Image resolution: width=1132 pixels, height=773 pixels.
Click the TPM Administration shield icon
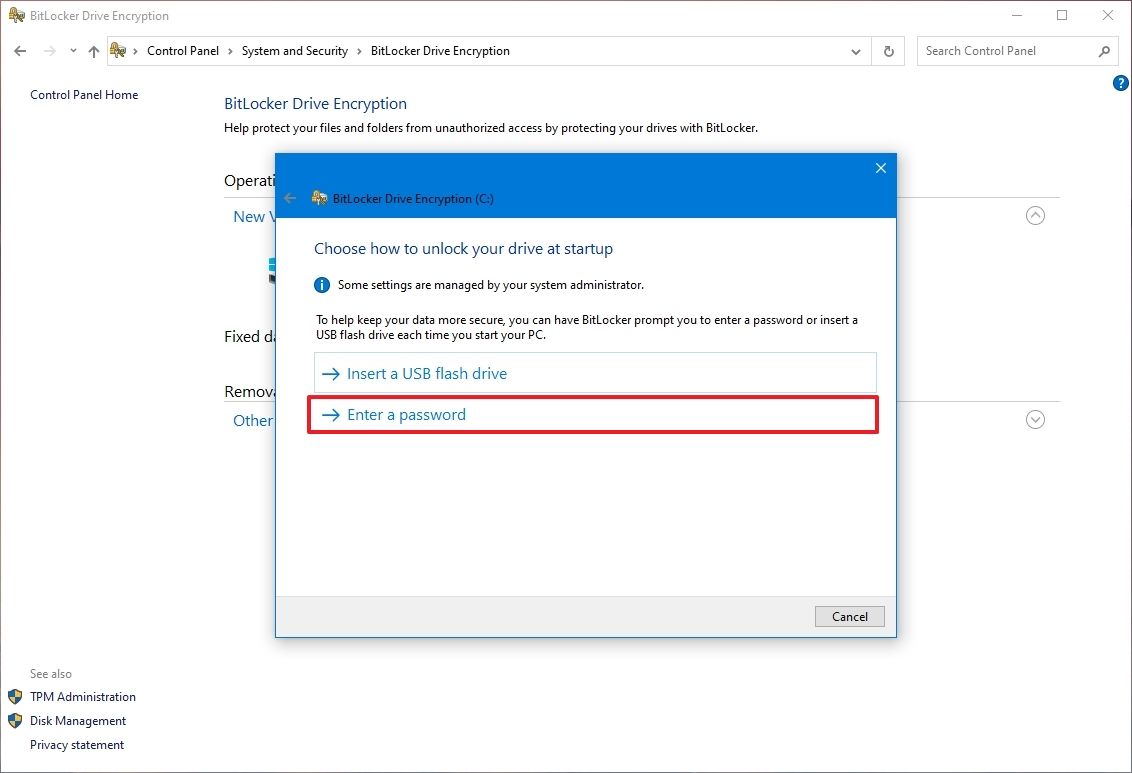coord(13,696)
